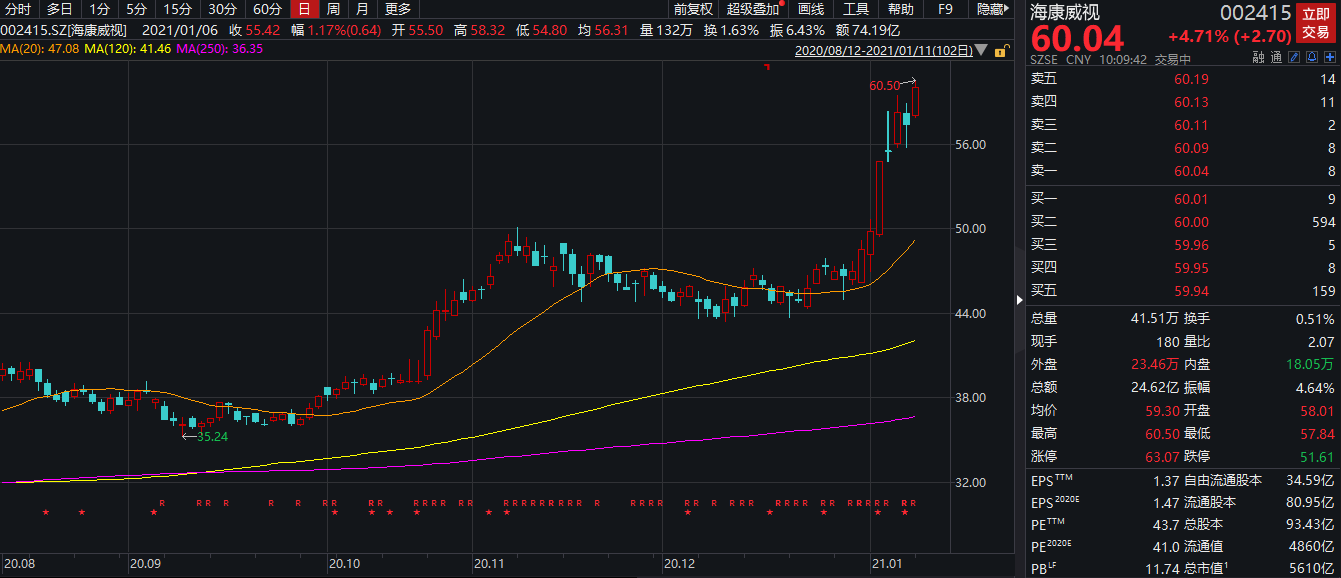Open the date range dropdown triangle

click(x=982, y=50)
